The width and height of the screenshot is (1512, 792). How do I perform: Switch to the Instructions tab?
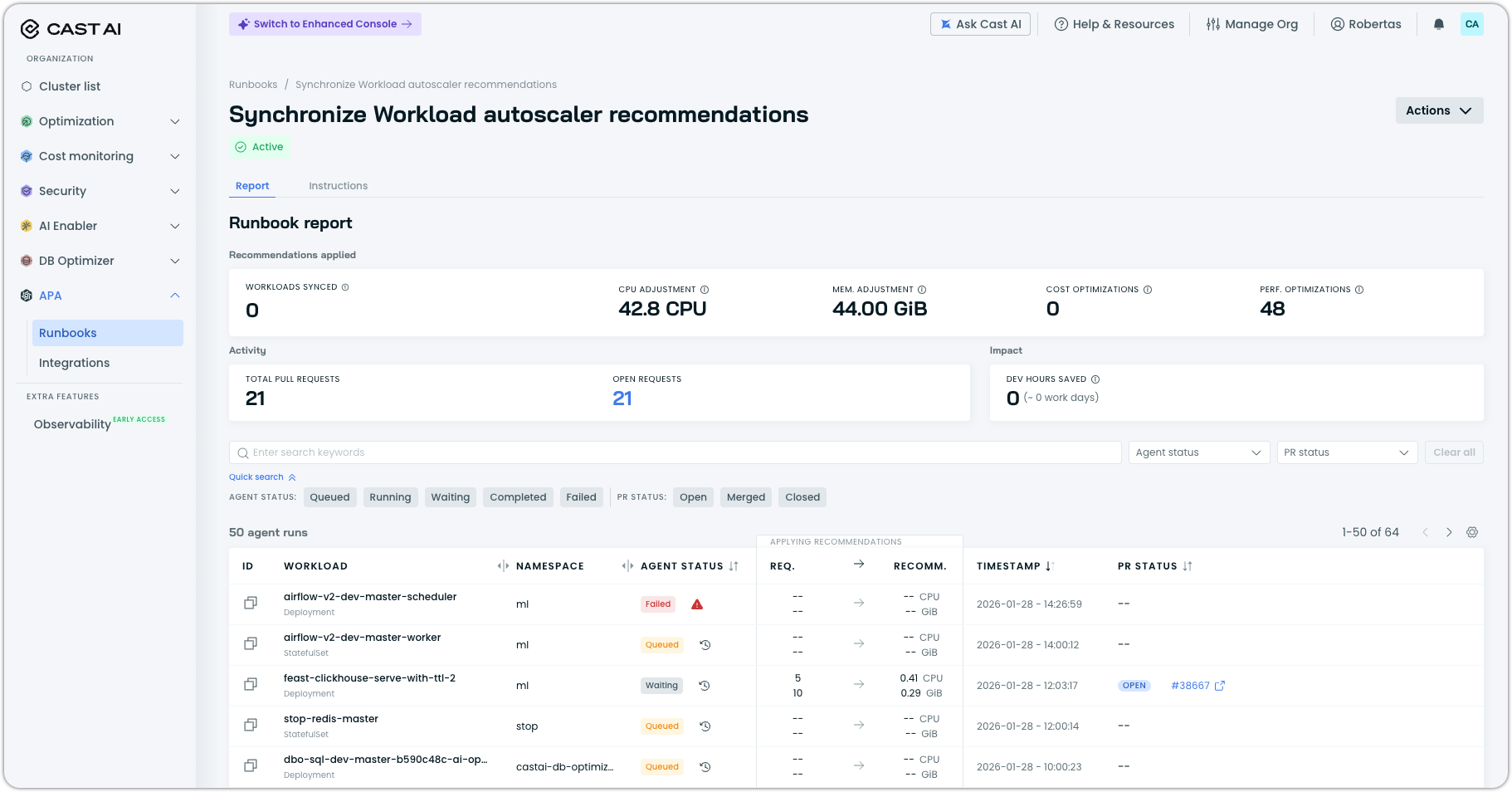pyautogui.click(x=338, y=186)
